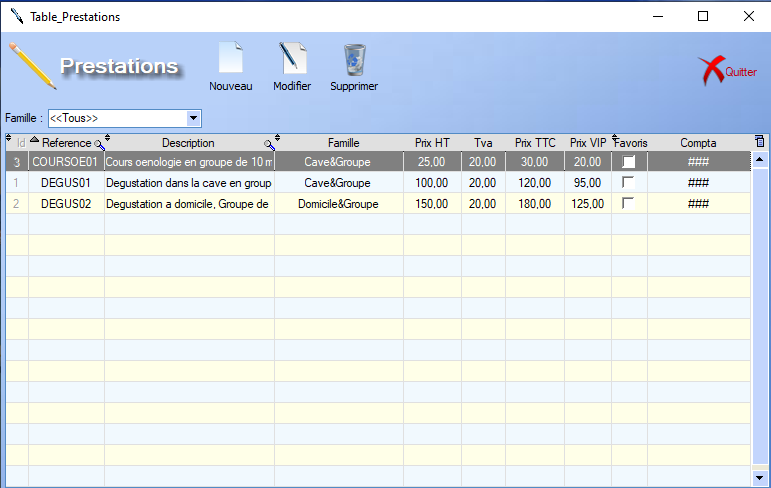Click the large pencil Prestations logo

point(31,66)
